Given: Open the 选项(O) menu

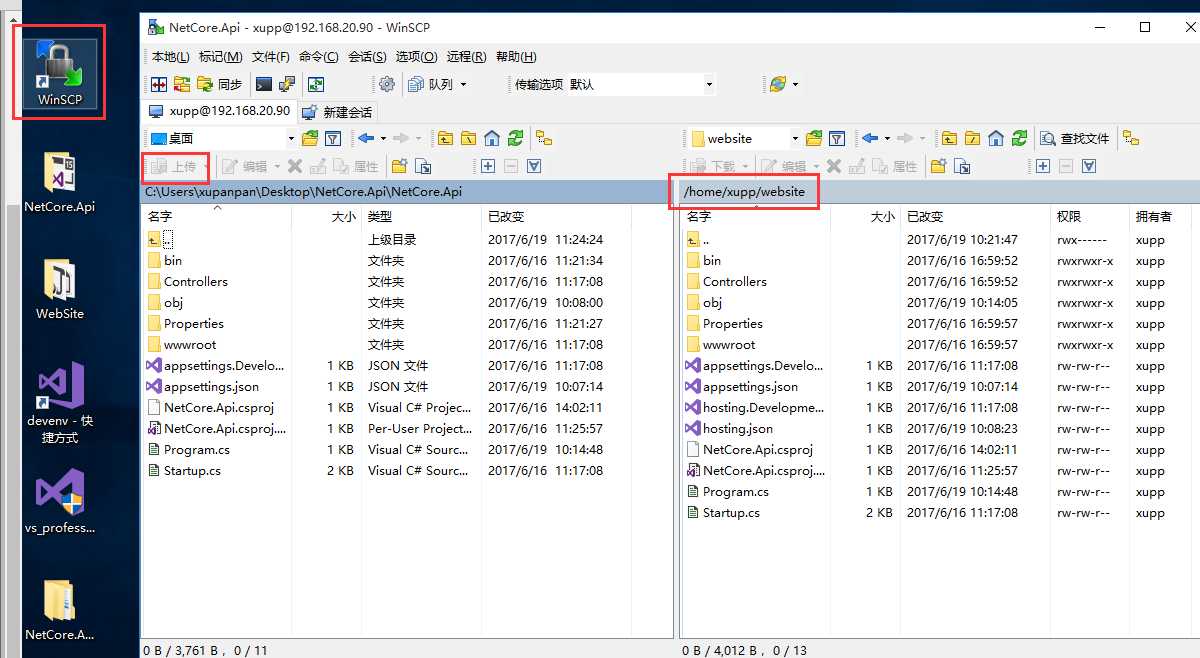Looking at the screenshot, I should coord(416,57).
